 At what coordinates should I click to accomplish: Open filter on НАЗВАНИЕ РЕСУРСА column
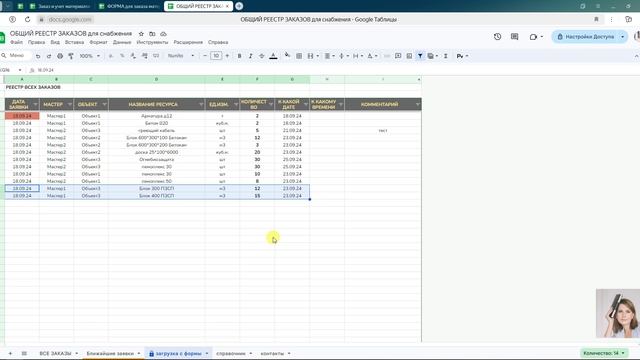tap(201, 105)
